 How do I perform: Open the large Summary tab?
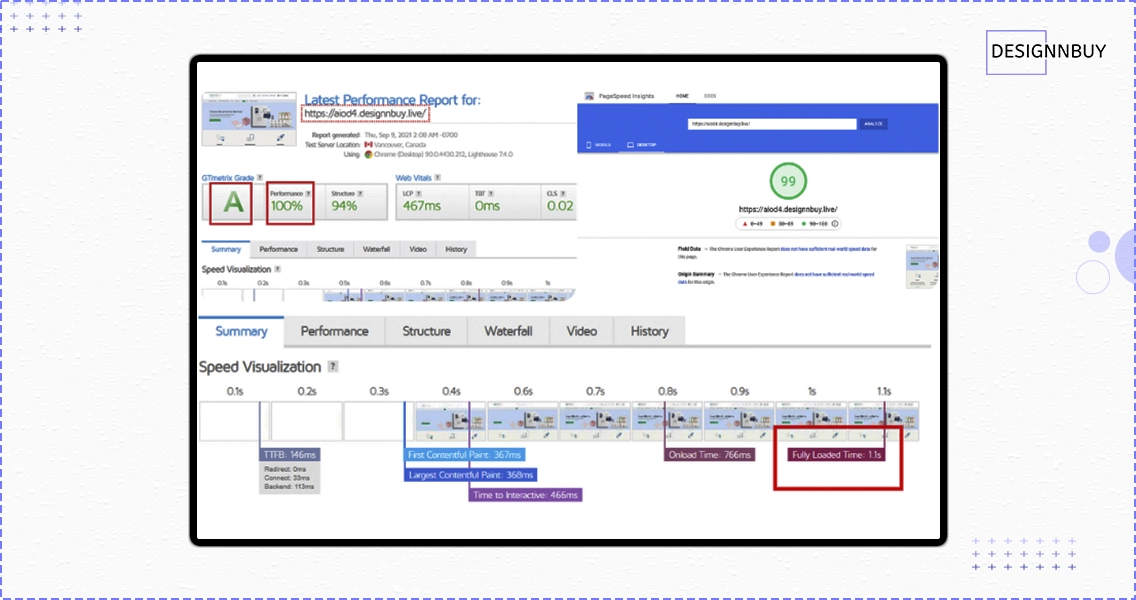click(241, 331)
